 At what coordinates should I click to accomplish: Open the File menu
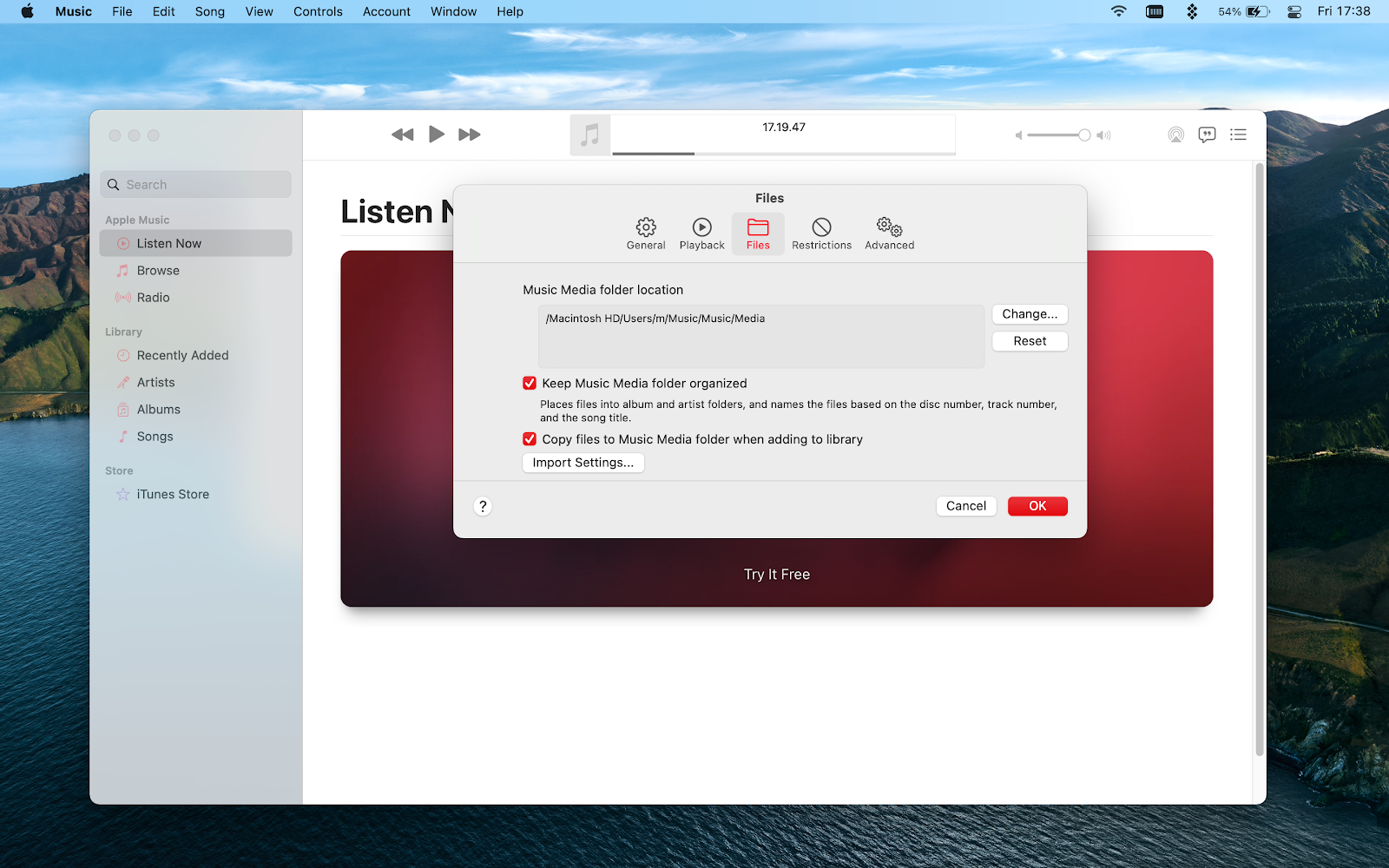tap(122, 11)
